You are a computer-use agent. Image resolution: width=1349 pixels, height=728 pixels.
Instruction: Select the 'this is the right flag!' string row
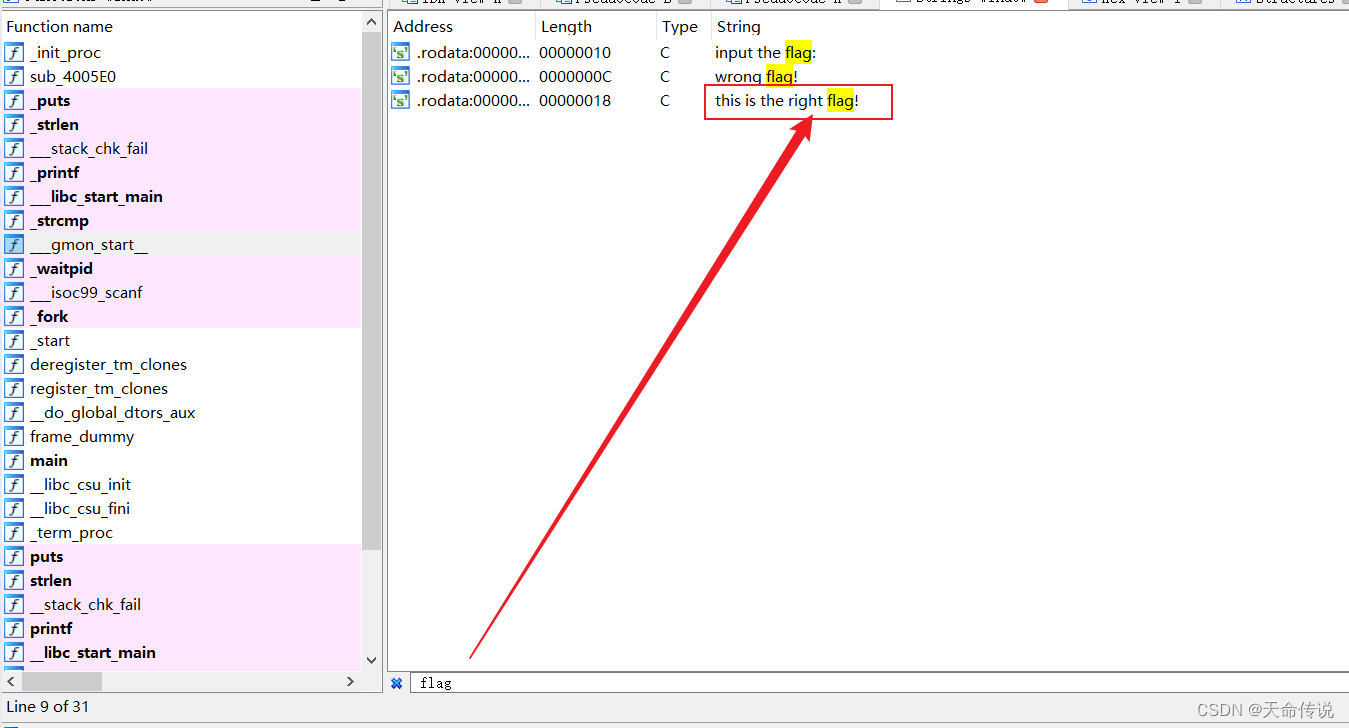780,100
